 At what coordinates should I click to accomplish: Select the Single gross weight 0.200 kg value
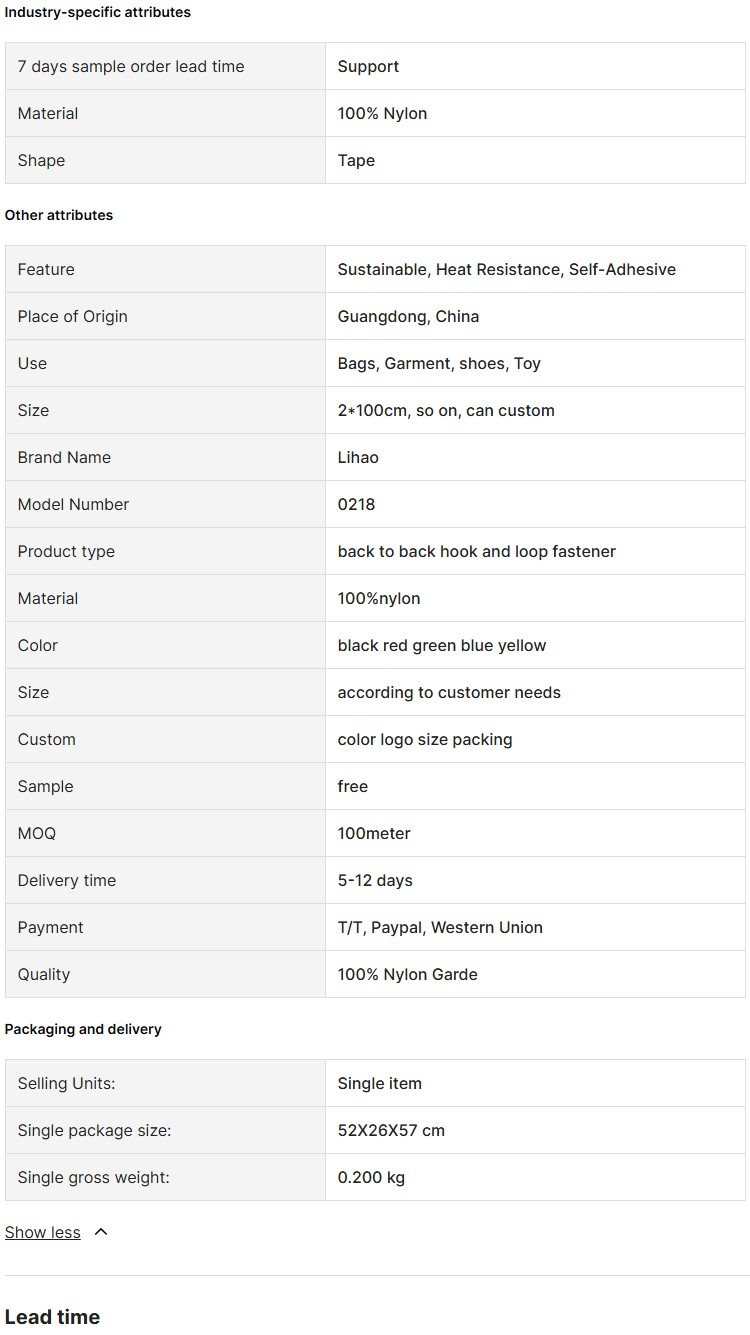pos(371,1177)
